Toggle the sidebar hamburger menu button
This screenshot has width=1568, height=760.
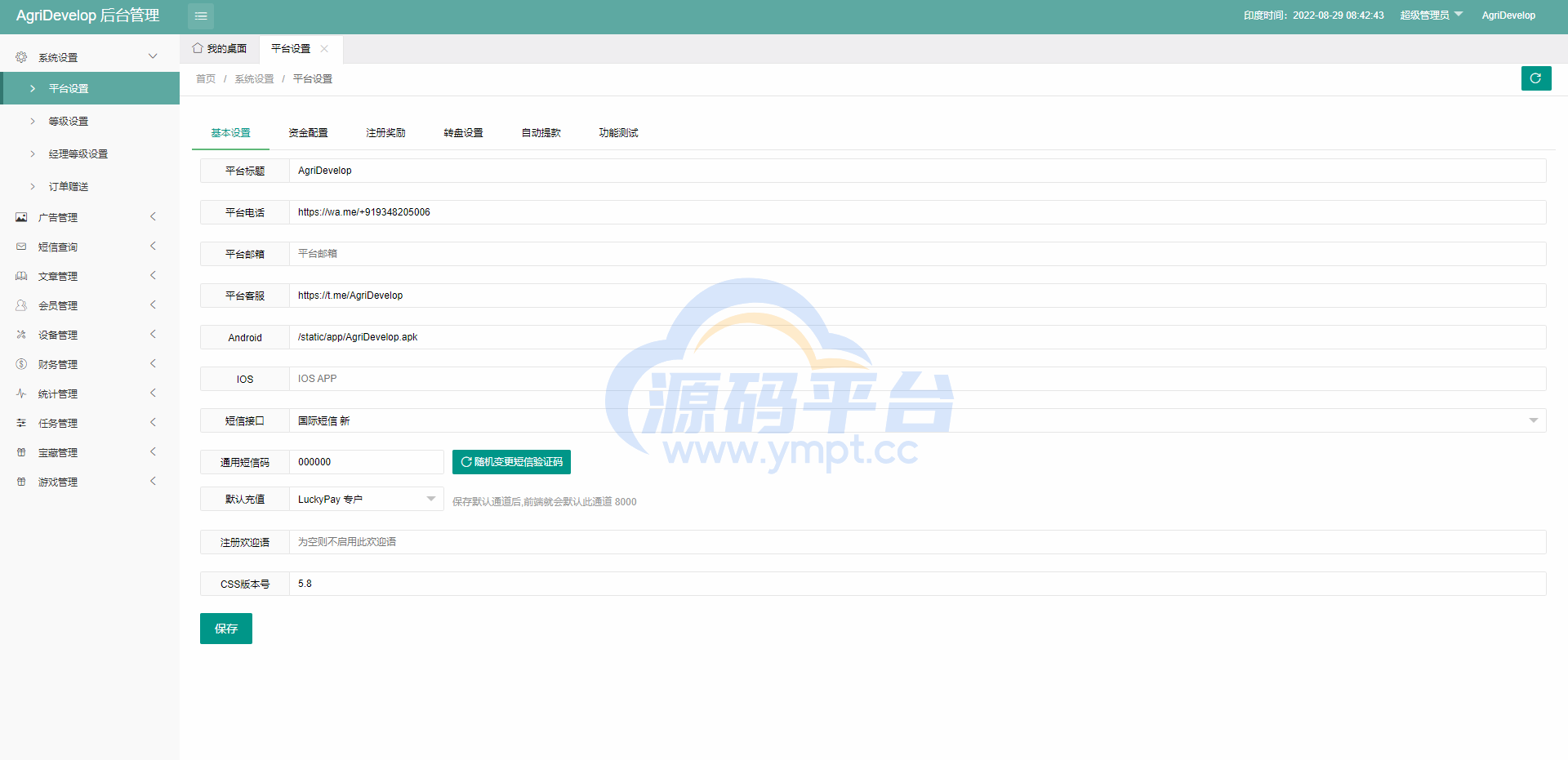pos(201,16)
